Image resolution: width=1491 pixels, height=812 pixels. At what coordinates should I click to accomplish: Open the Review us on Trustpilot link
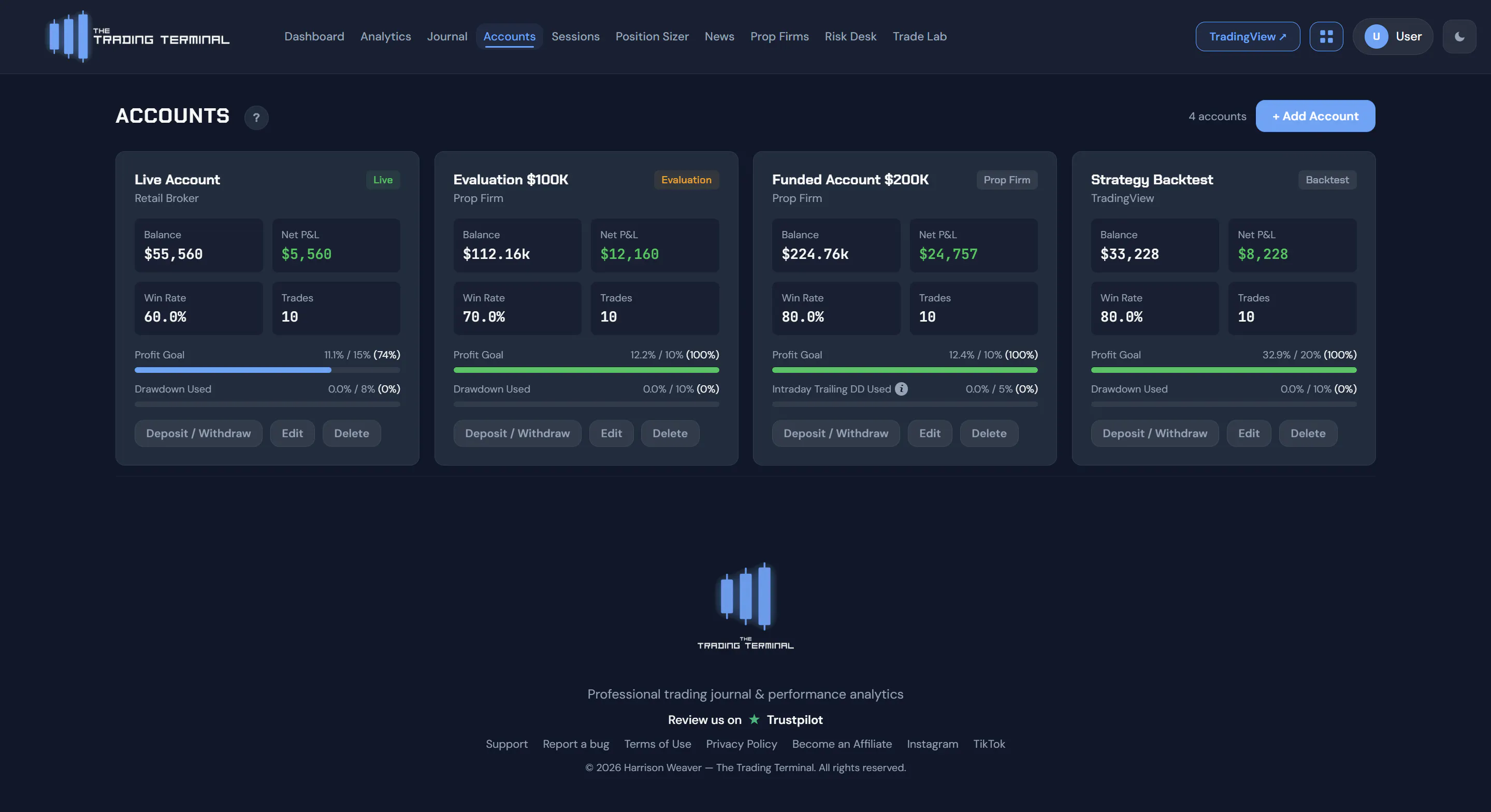tap(746, 719)
